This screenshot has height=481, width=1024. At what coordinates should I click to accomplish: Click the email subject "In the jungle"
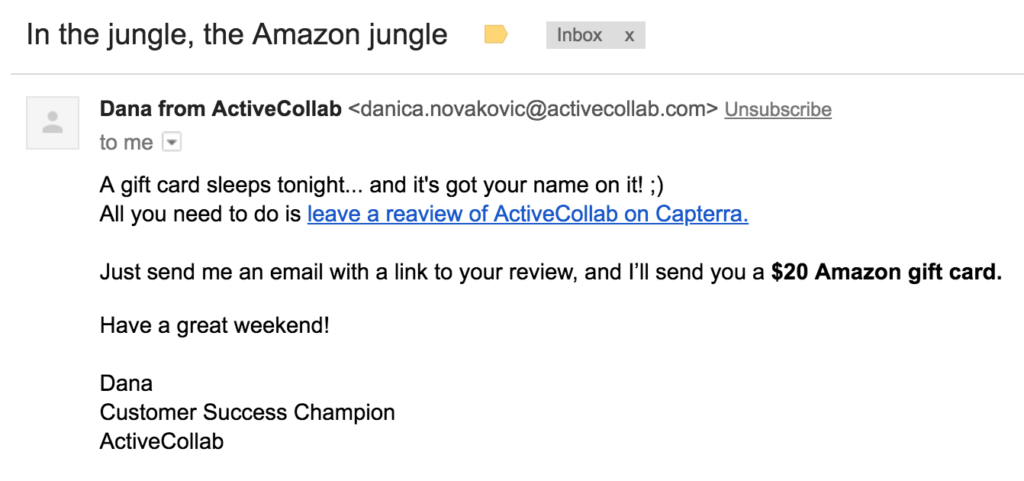pos(236,36)
